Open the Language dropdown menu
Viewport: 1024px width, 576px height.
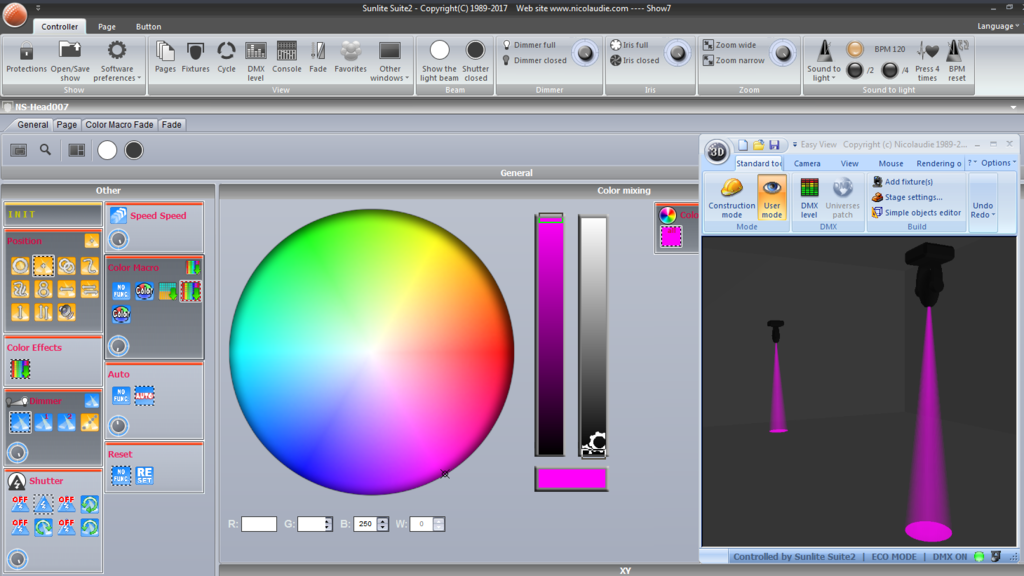tap(998, 26)
